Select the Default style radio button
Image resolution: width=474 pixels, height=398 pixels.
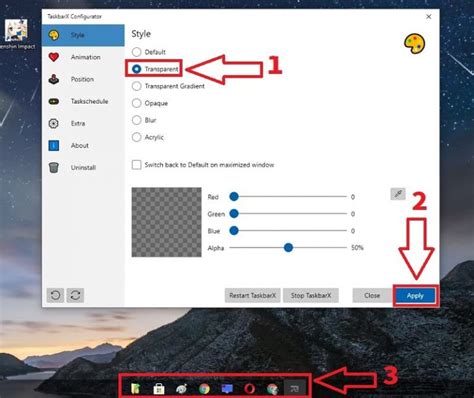pyautogui.click(x=136, y=52)
